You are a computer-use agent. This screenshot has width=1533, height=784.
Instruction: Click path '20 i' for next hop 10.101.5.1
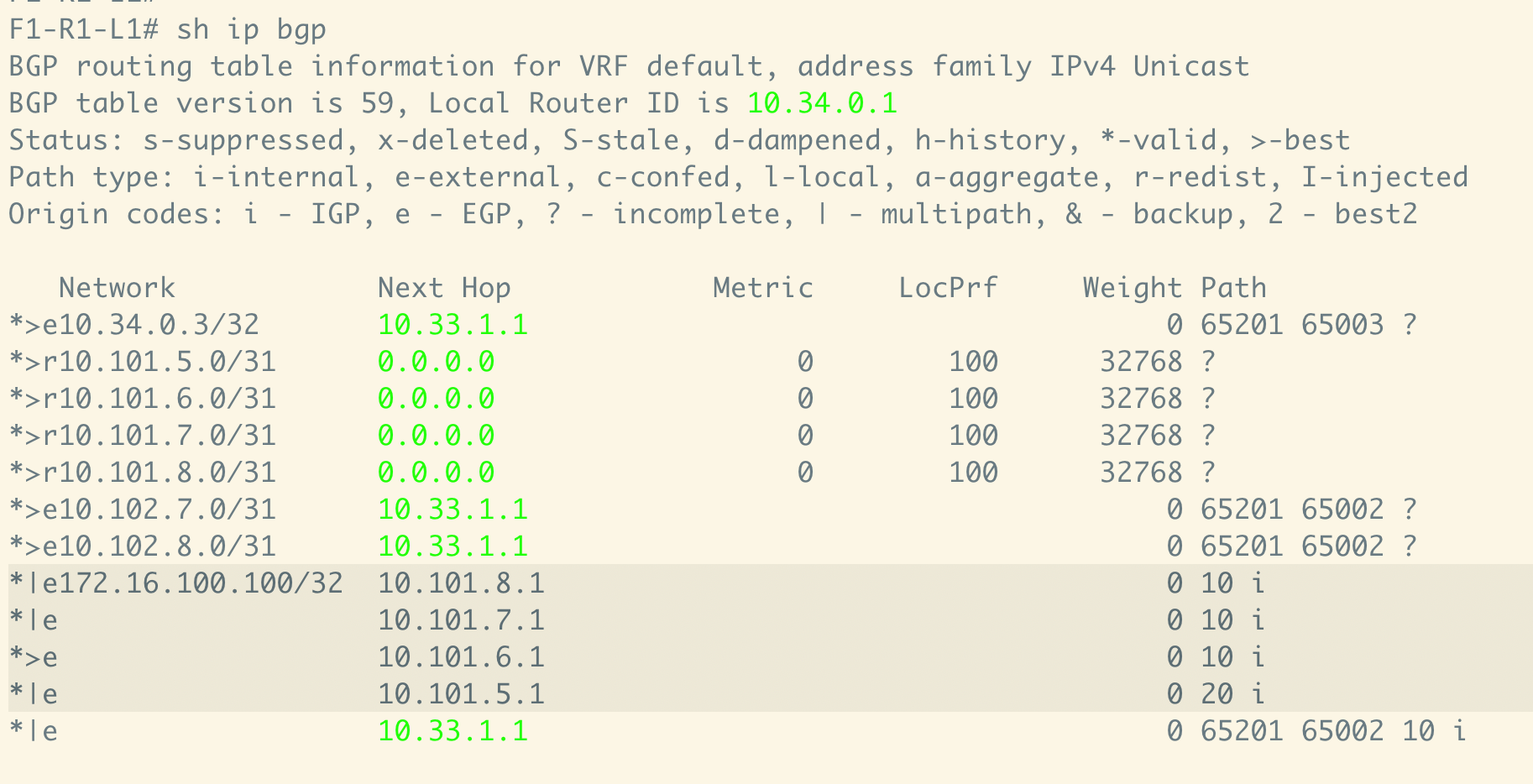coord(1233,694)
